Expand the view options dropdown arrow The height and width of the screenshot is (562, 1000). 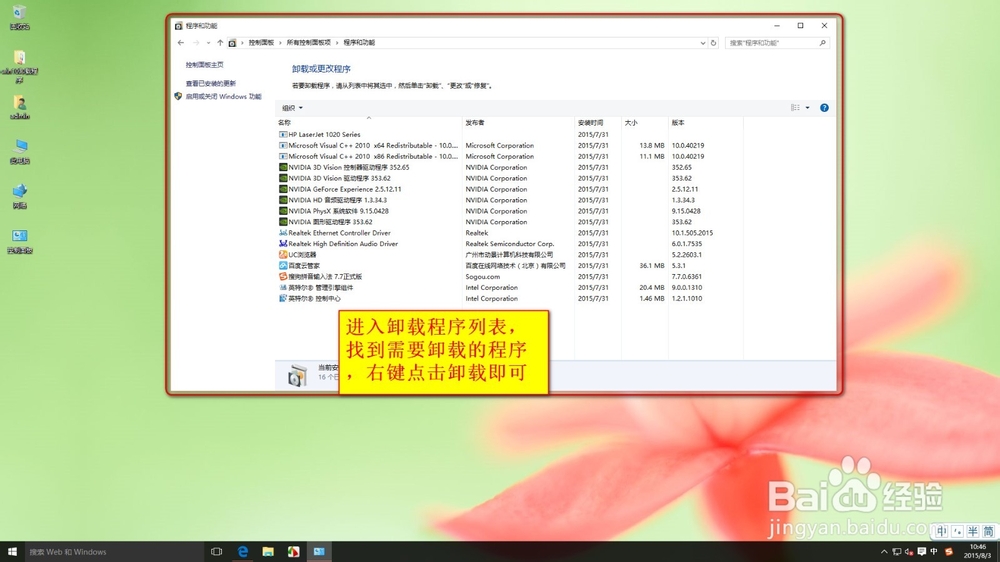(807, 108)
